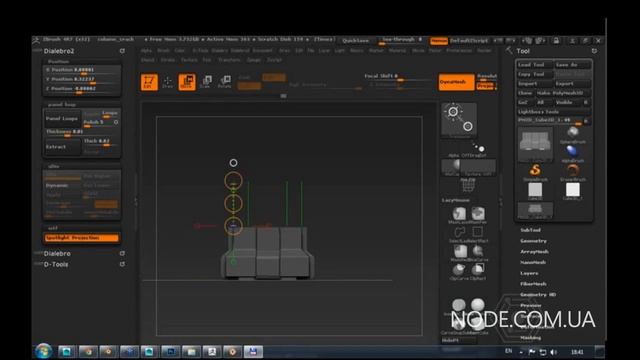Expand the ArrayMesh section

534,251
